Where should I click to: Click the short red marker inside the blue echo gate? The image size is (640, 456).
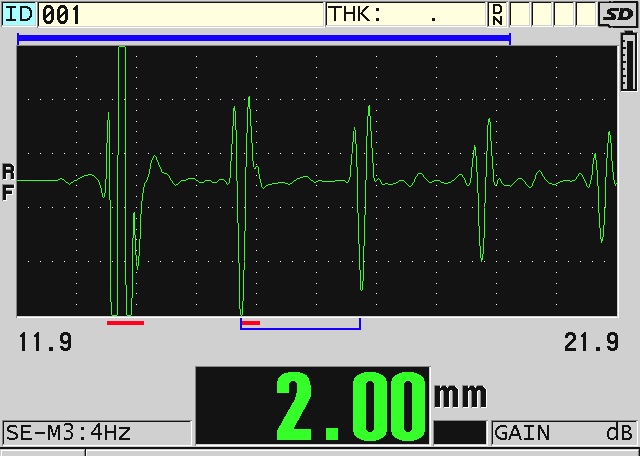(251, 323)
